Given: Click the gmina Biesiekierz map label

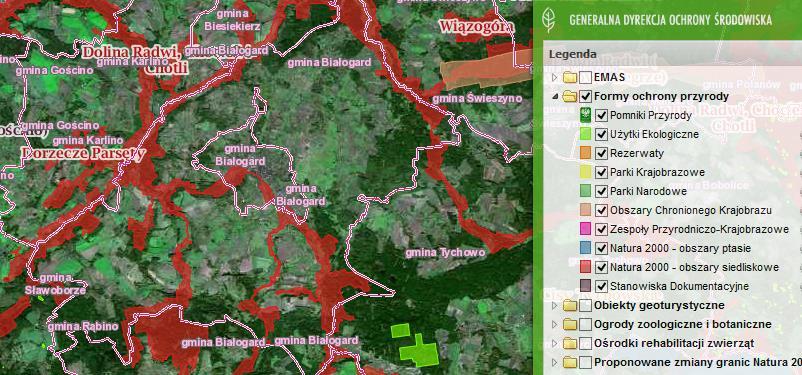Looking at the screenshot, I should [232, 19].
